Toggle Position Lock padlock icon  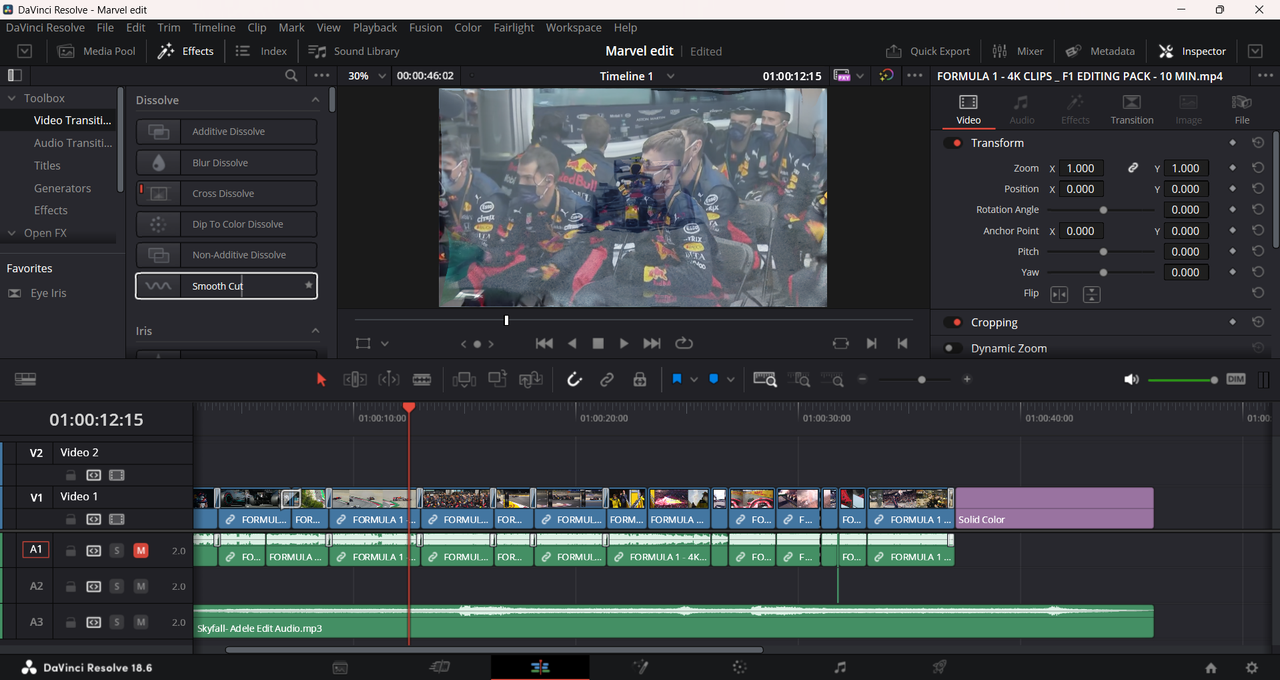[x=640, y=380]
